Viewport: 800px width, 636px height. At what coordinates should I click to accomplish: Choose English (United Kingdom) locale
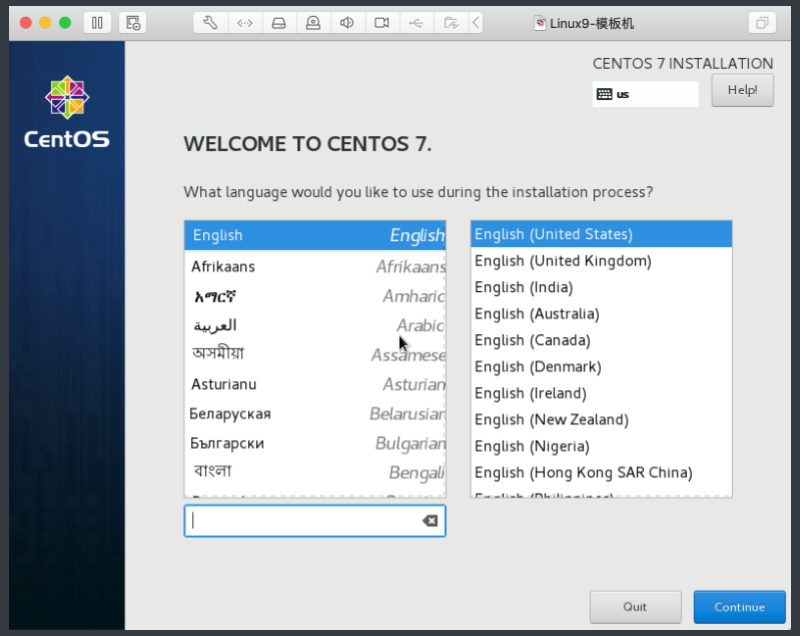pyautogui.click(x=601, y=261)
